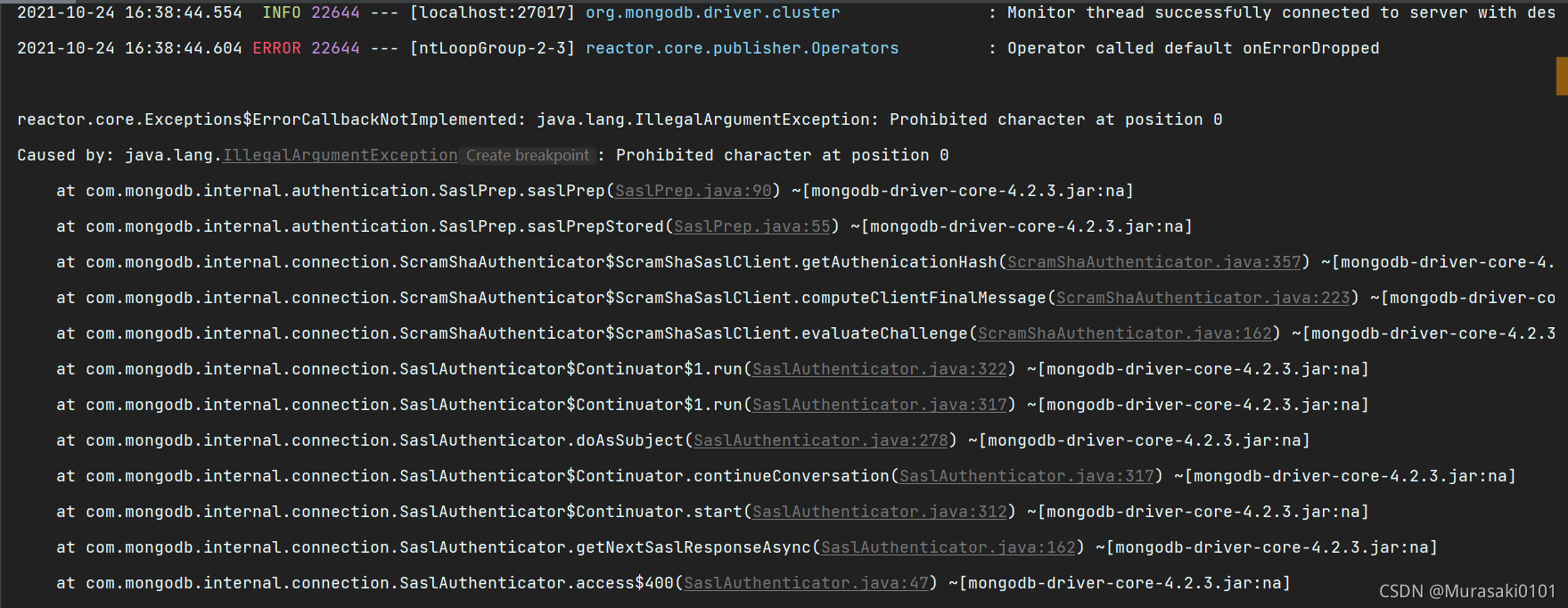Click the reactor.core.publisher.Operators logger name
The image size is (1568, 608).
(743, 48)
